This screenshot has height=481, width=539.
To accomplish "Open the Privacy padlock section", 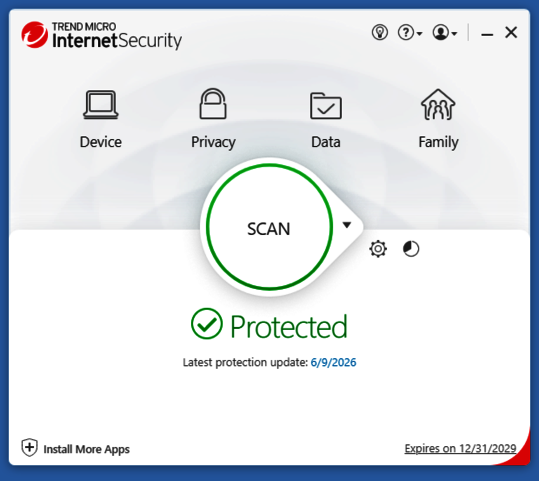I will [x=213, y=119].
